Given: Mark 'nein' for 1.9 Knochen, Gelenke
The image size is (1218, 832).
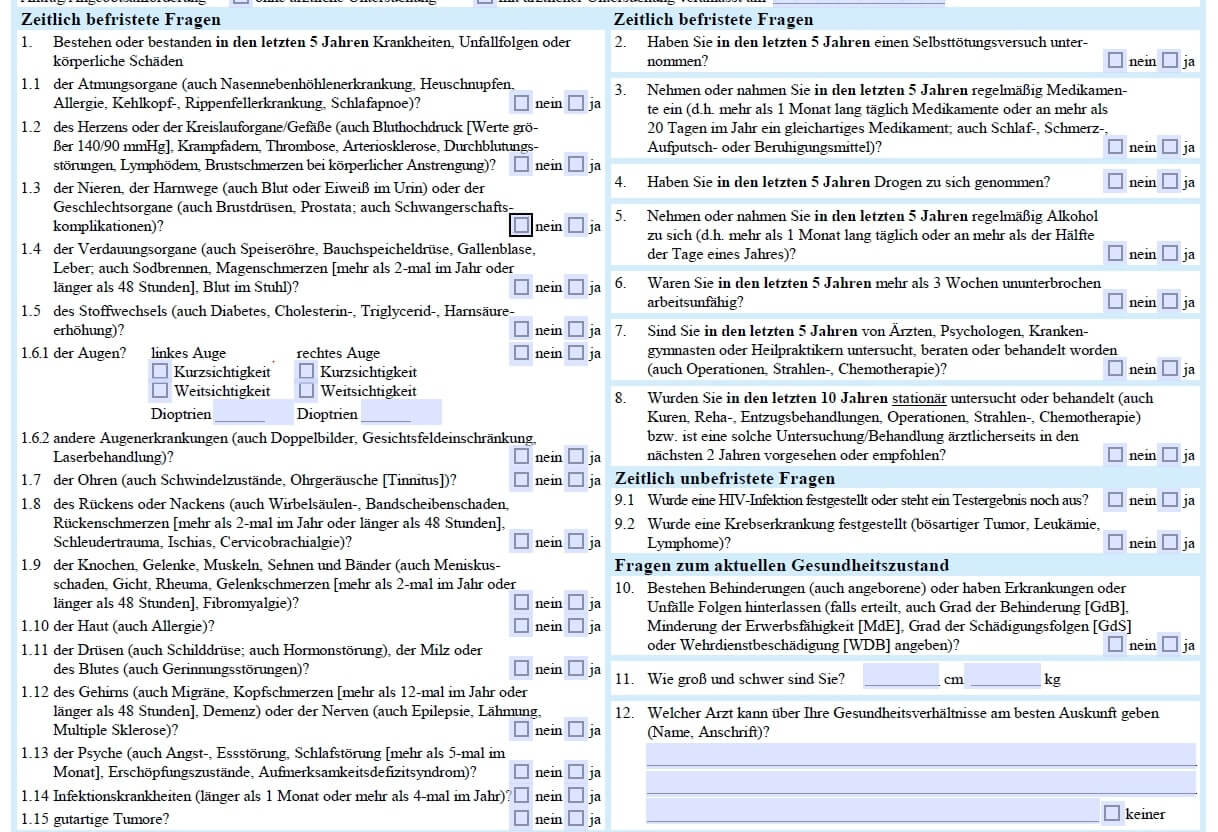Looking at the screenshot, I should click(x=522, y=602).
